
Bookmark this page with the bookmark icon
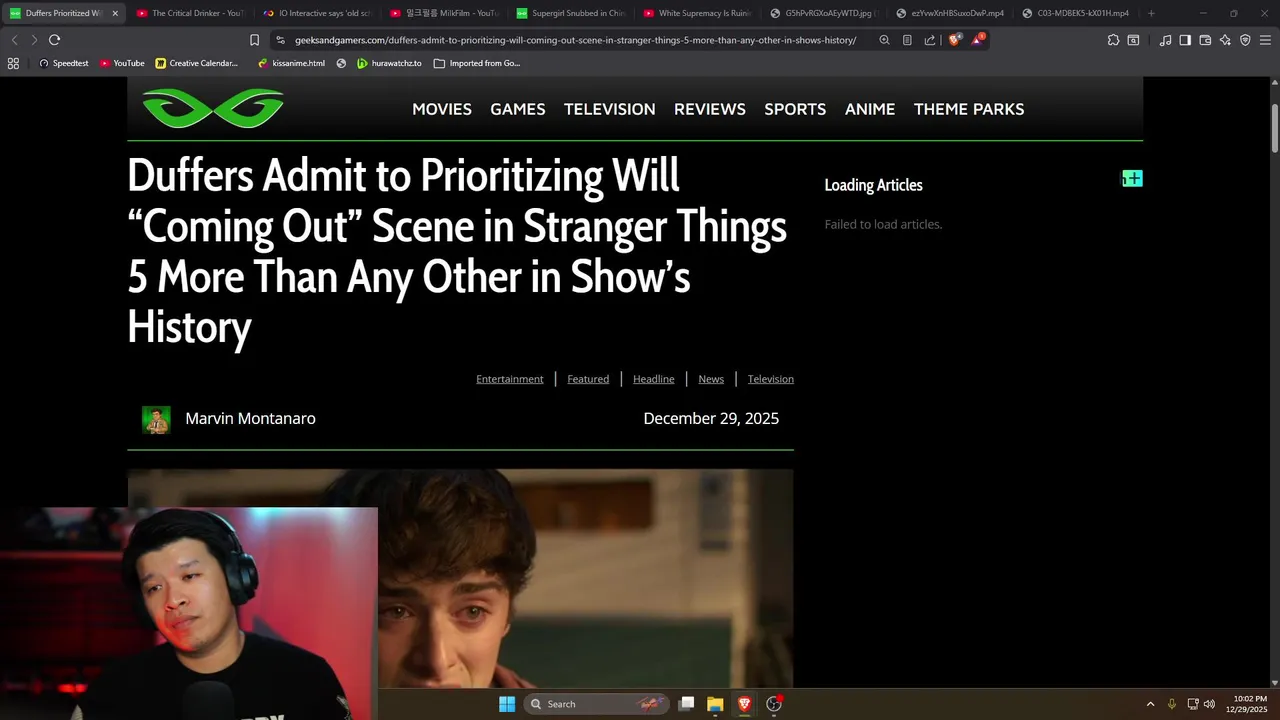click(x=254, y=40)
